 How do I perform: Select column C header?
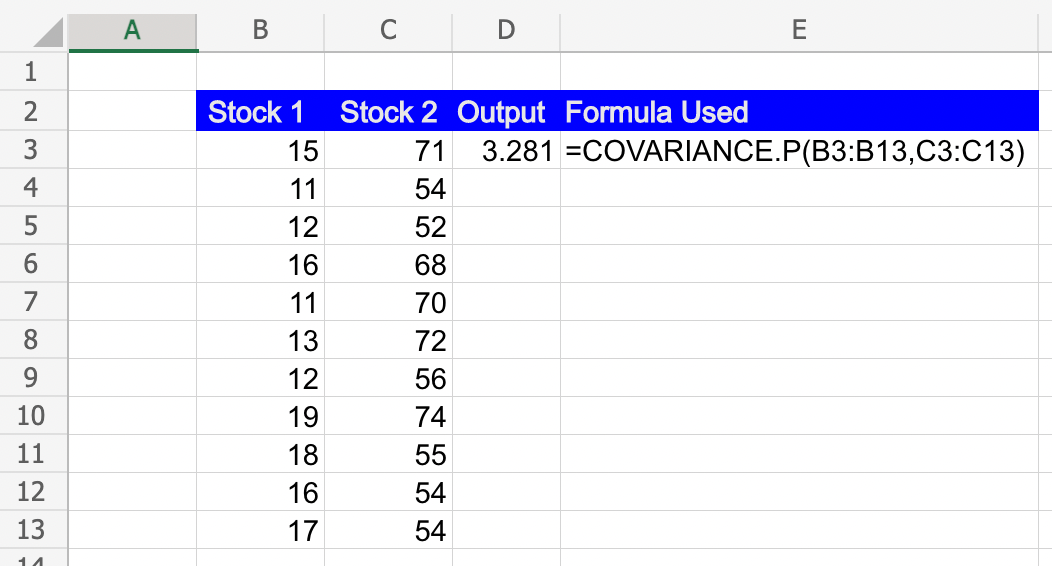388,30
